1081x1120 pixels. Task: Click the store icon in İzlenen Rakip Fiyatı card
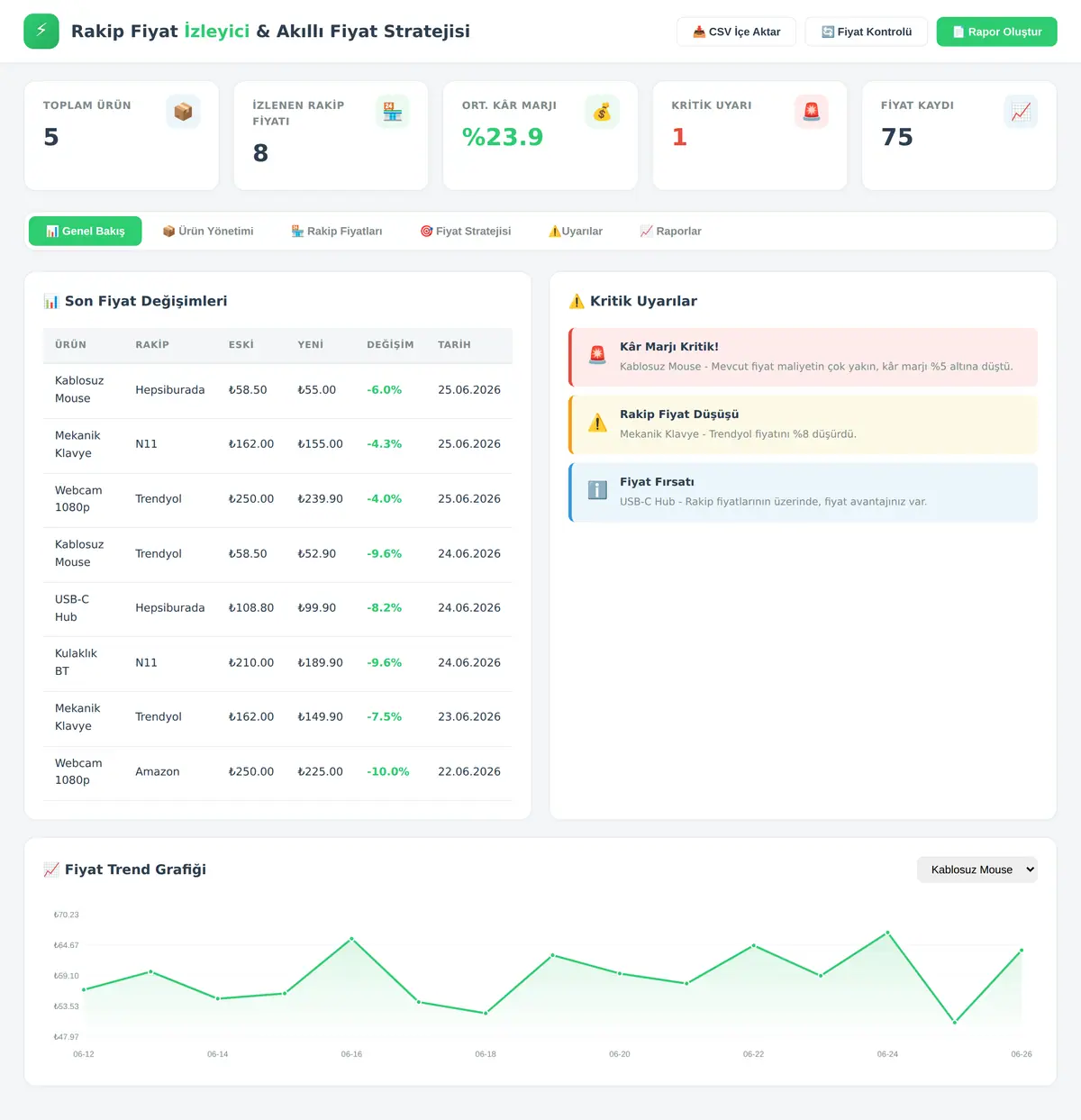[x=393, y=112]
